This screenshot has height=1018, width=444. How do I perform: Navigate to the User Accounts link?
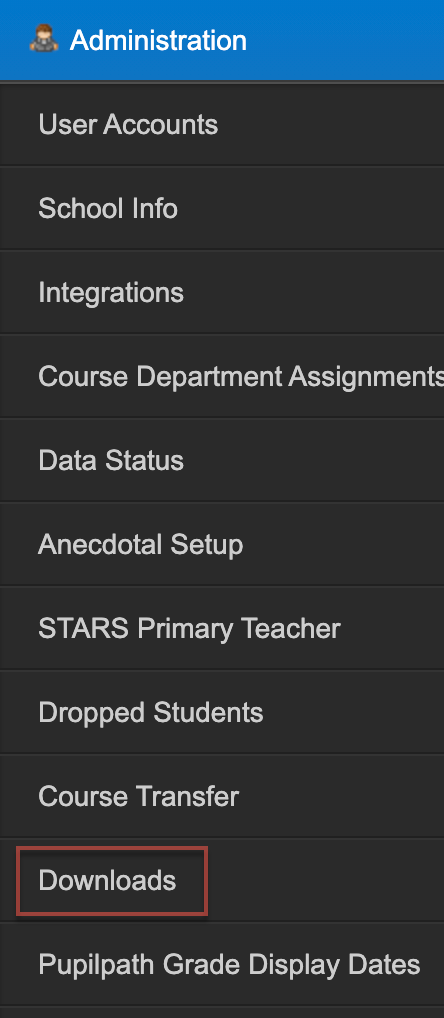click(x=128, y=125)
